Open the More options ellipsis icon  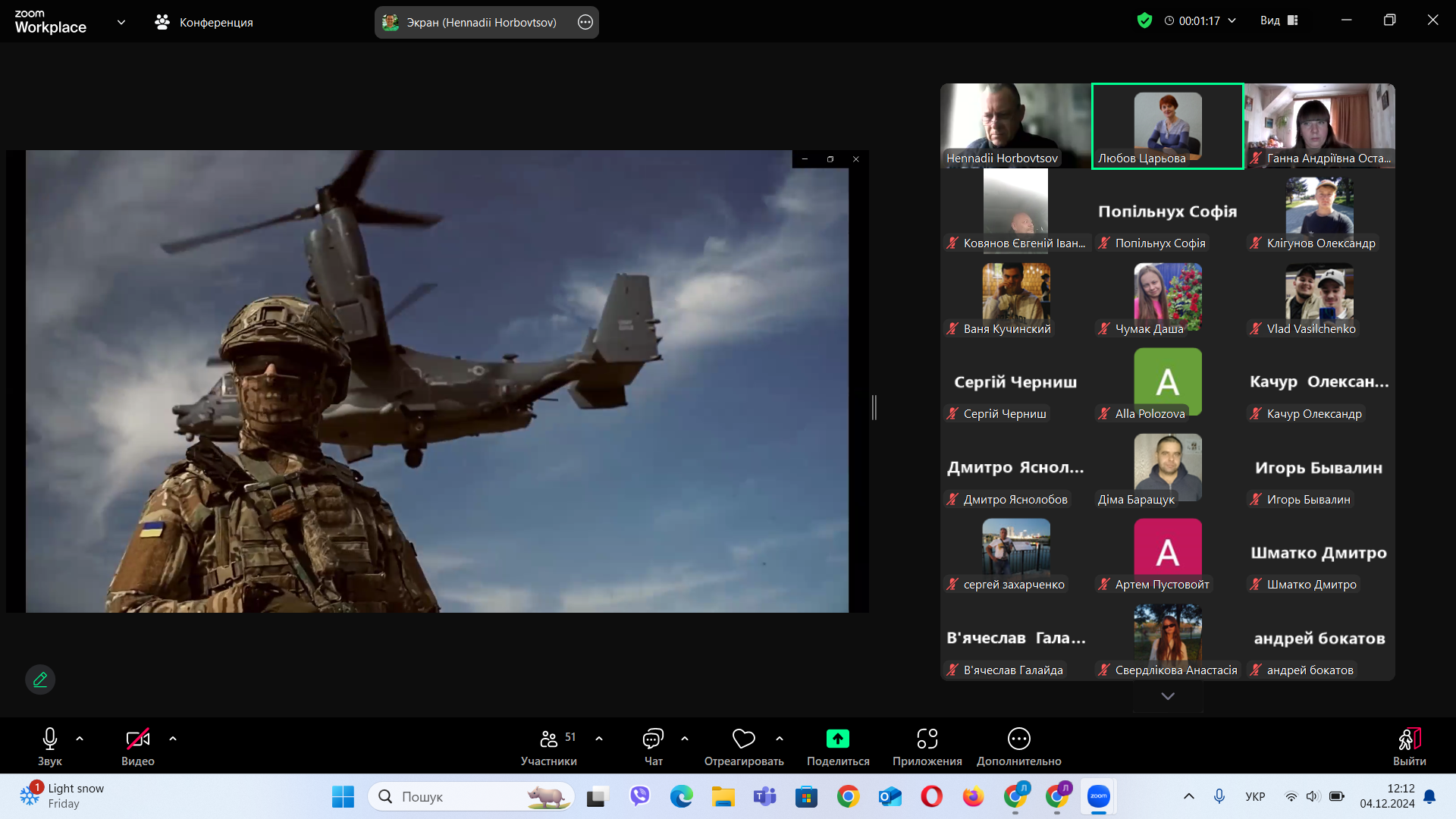tap(1018, 739)
